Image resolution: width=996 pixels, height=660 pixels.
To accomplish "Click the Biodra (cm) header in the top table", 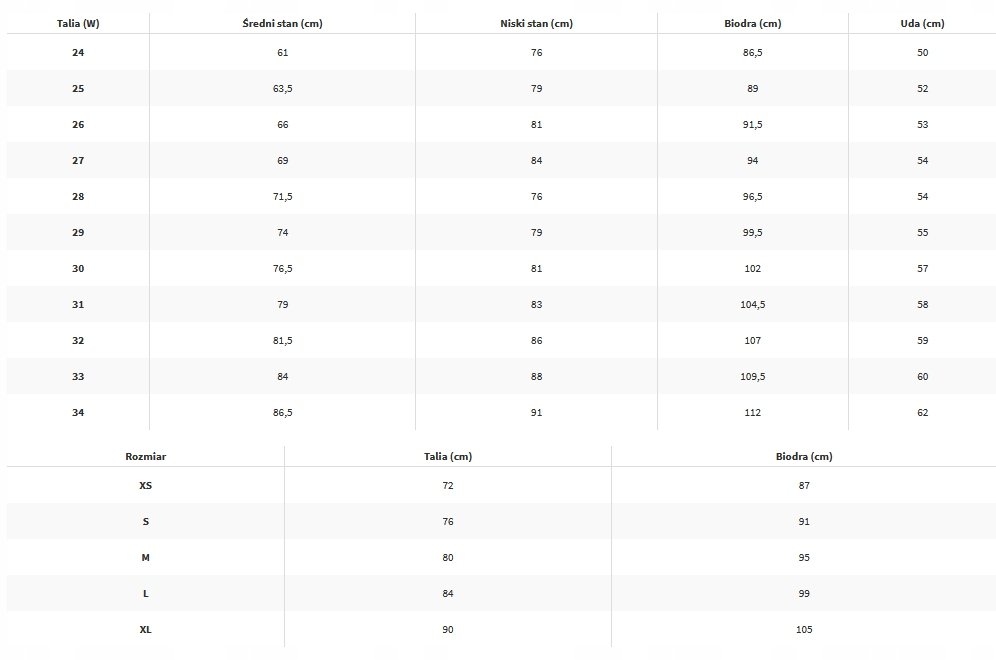I will [752, 23].
